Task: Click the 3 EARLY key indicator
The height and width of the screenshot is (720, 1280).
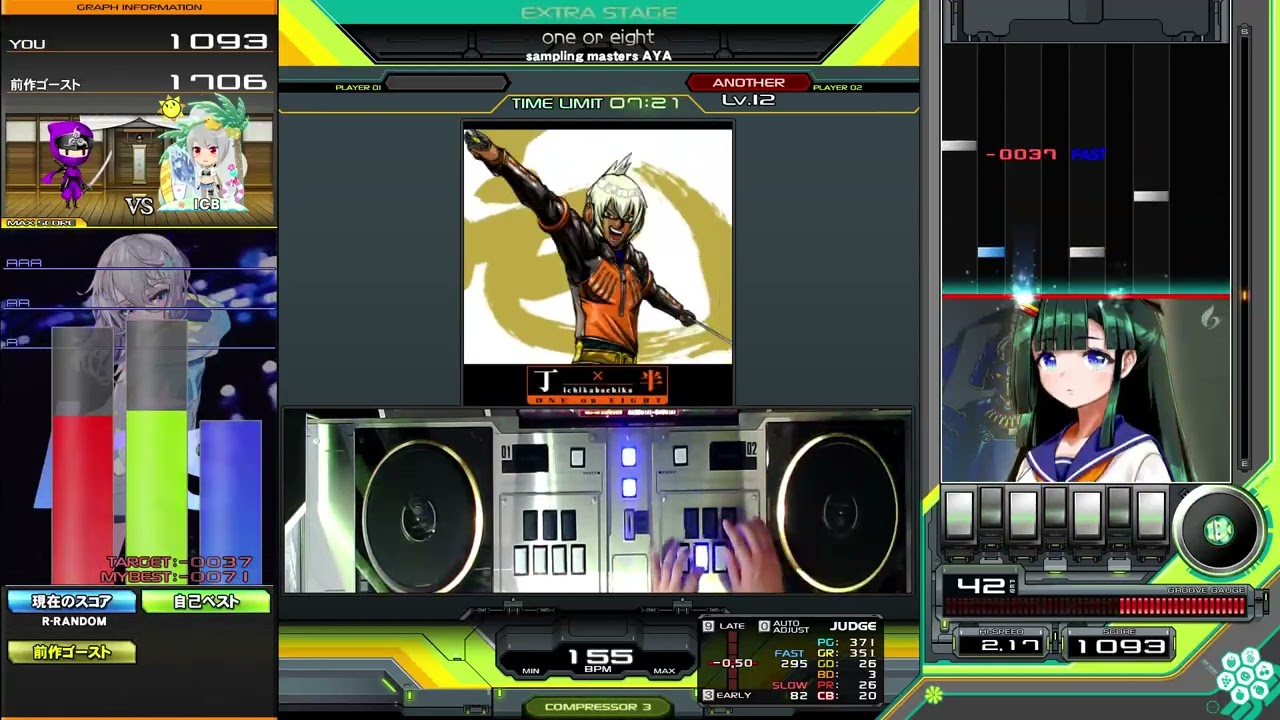Action: point(727,695)
